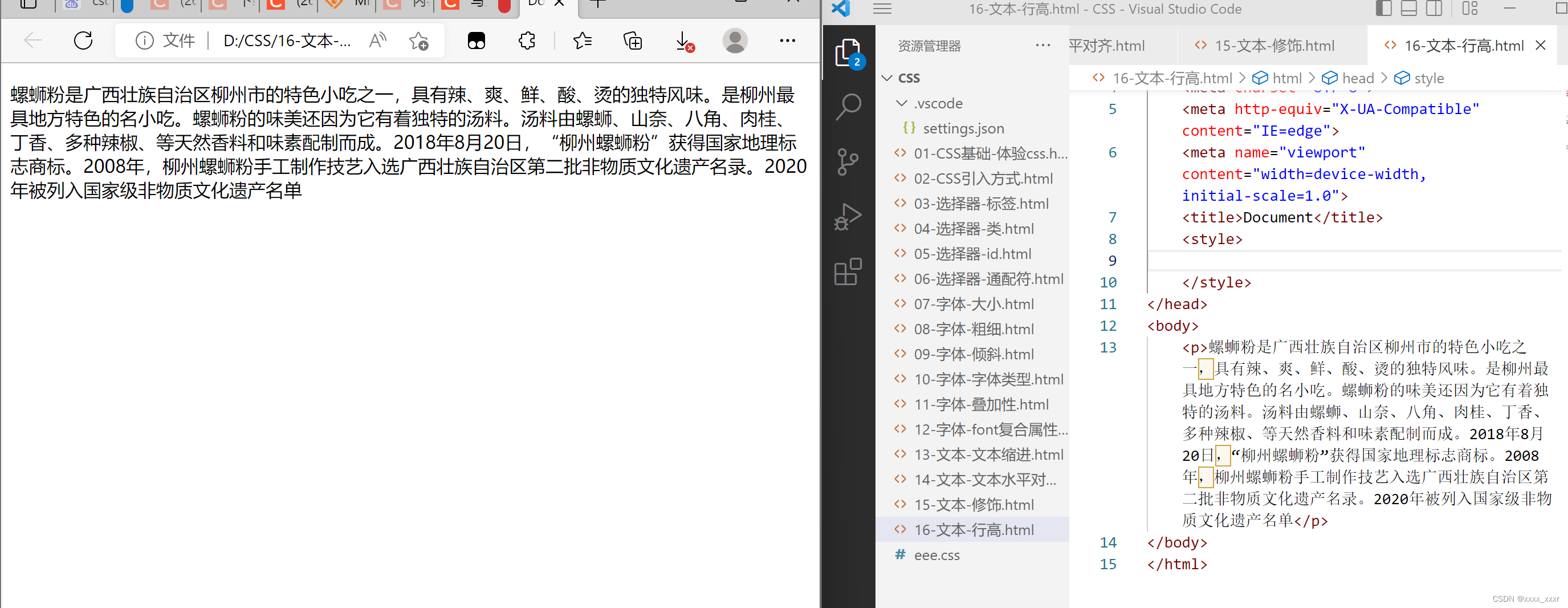The width and height of the screenshot is (1568, 608).
Task: Click the browser address bar URL
Action: tap(287, 41)
